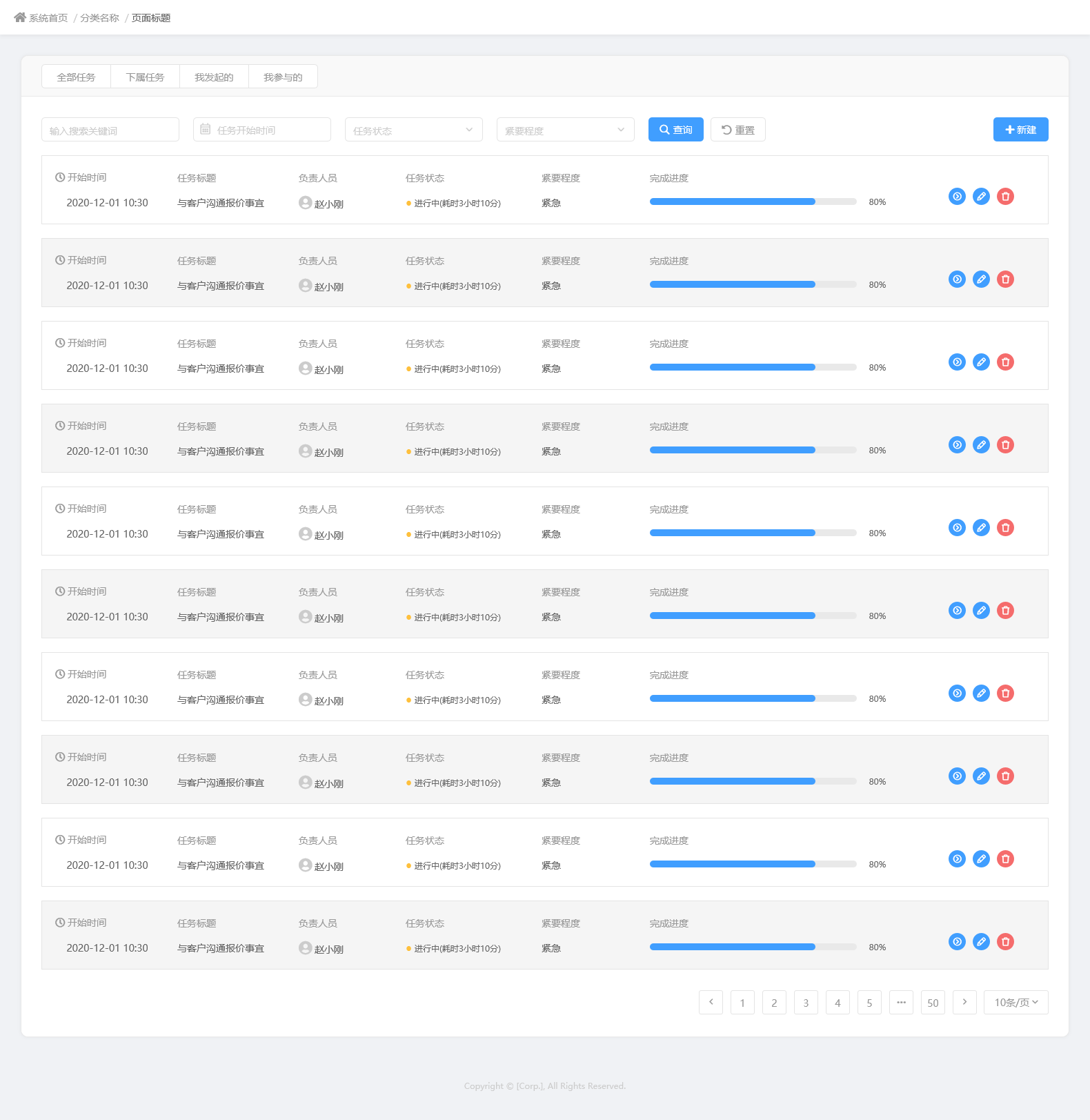This screenshot has width=1090, height=1120.
Task: Jump to last page 50
Action: click(x=933, y=1003)
